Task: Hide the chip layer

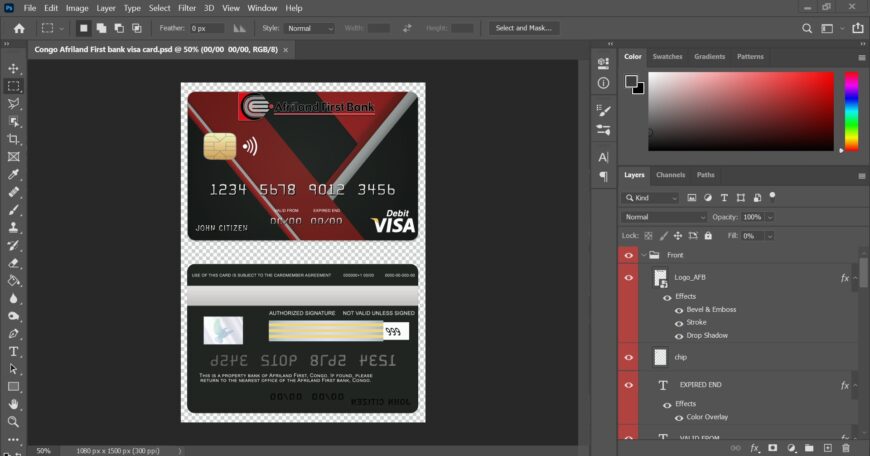Action: click(629, 357)
